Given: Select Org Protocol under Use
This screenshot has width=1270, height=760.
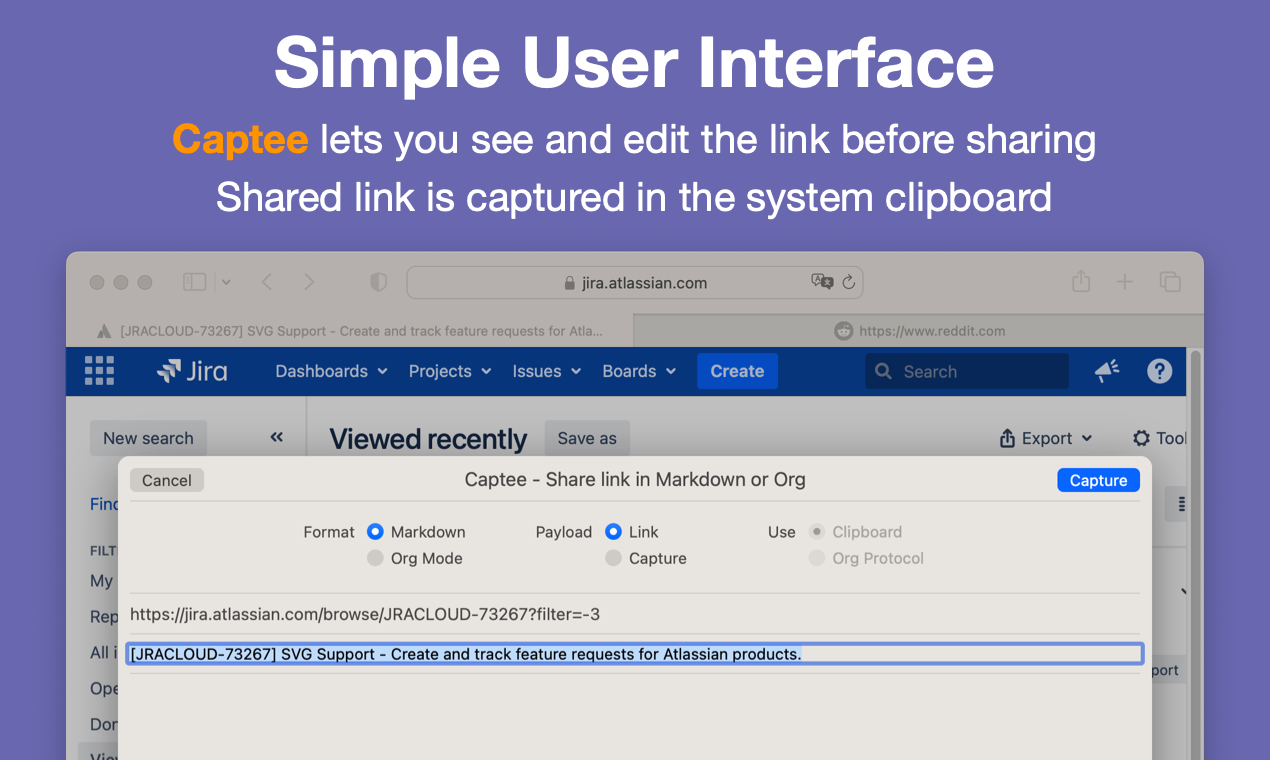Looking at the screenshot, I should (817, 558).
